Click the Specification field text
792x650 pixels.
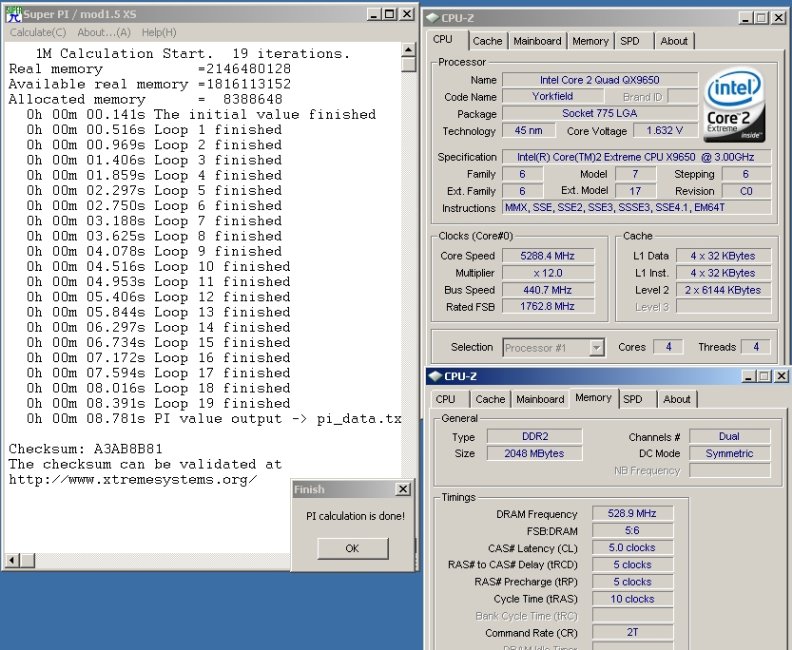click(x=636, y=157)
